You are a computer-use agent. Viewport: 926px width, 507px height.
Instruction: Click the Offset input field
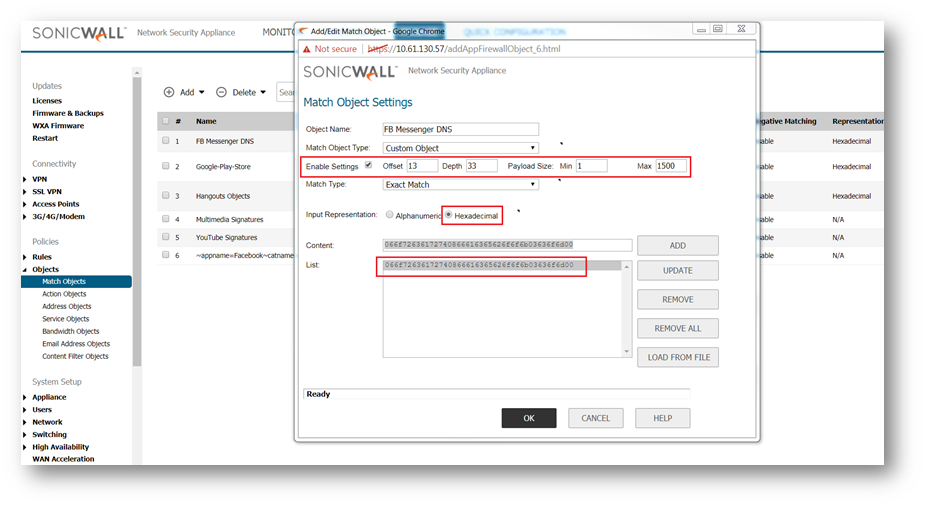point(422,166)
